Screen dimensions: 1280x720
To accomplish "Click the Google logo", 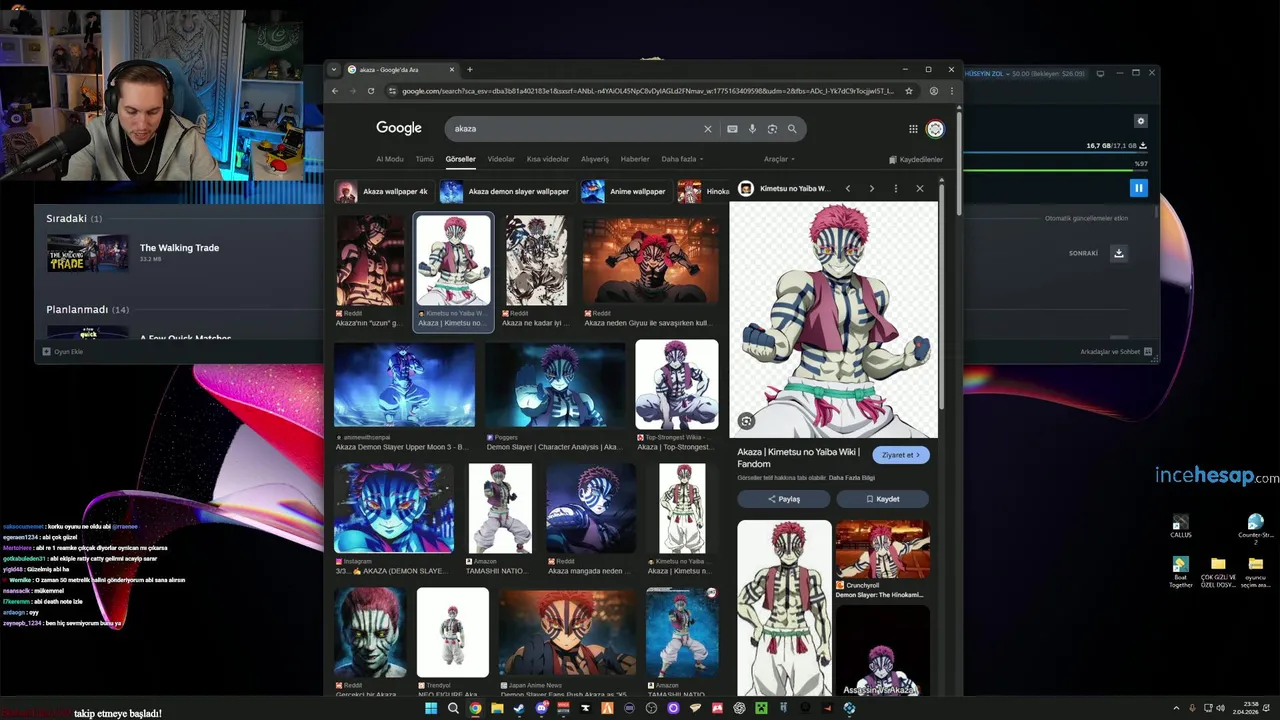I will coord(399,128).
